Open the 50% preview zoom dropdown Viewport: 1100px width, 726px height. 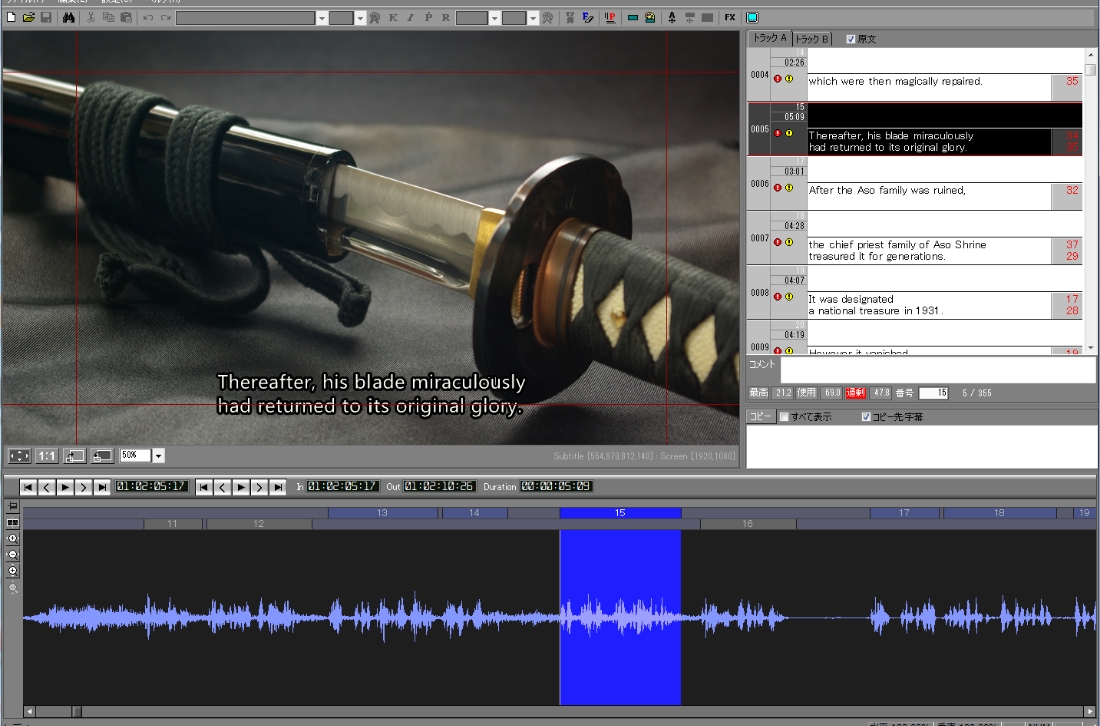(159, 456)
